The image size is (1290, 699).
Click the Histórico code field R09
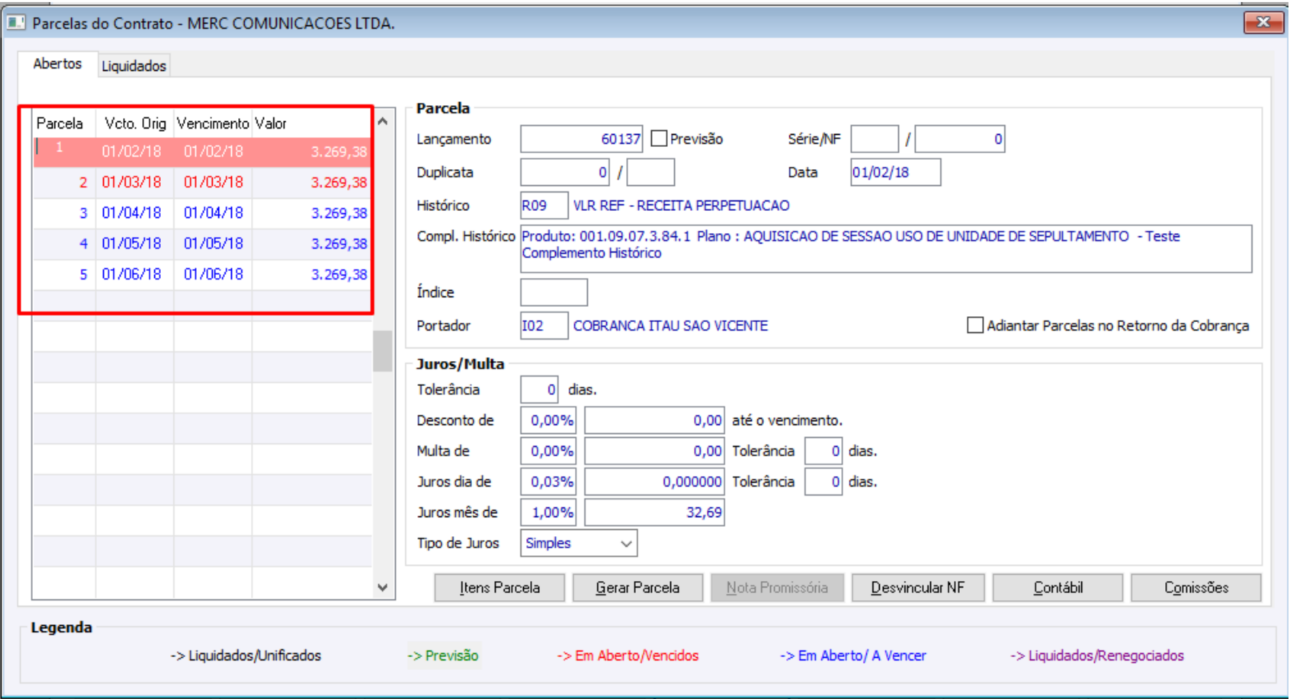click(544, 205)
